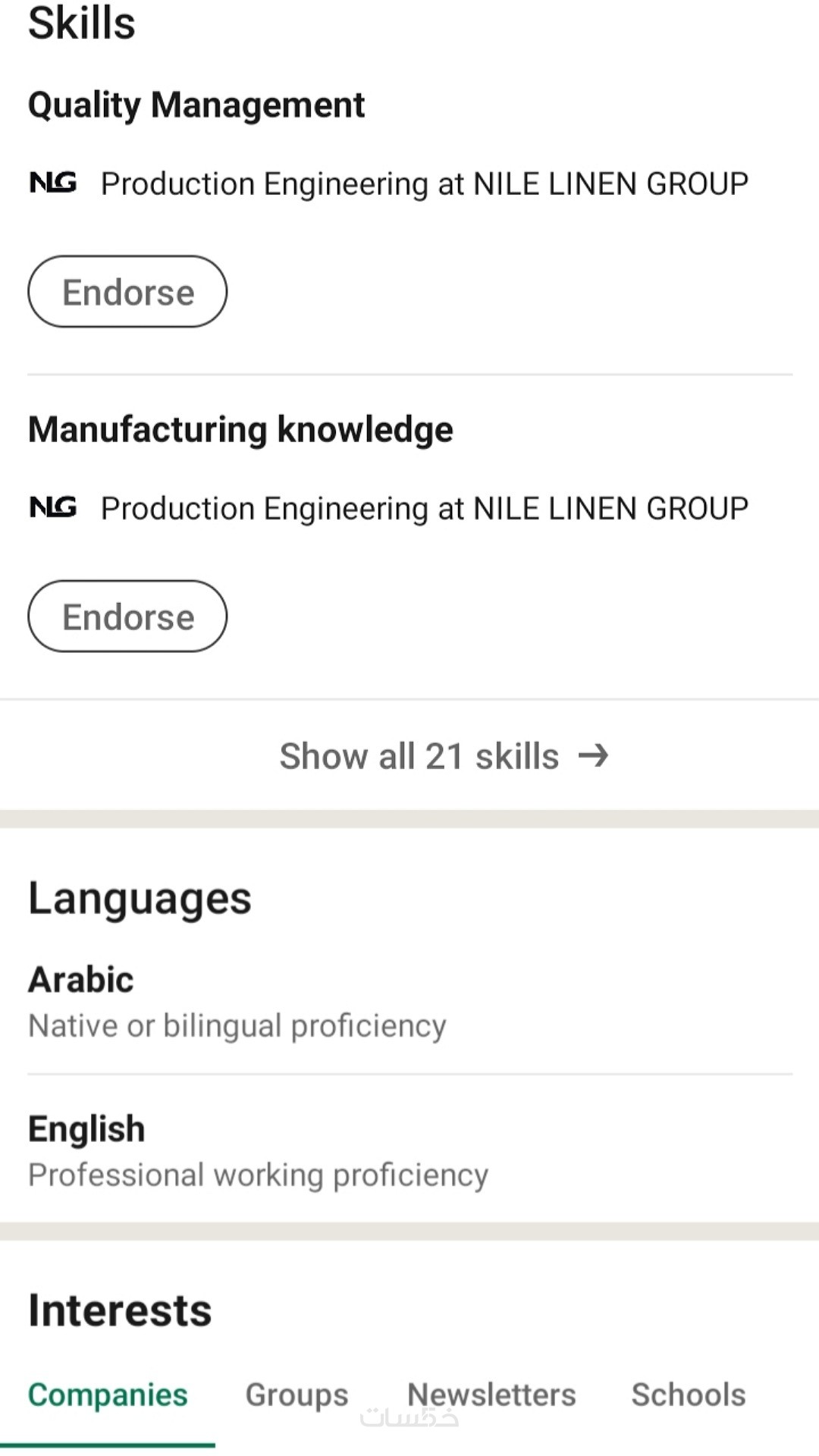The width and height of the screenshot is (819, 1456).
Task: Tap the Skills section heading
Action: click(x=82, y=23)
